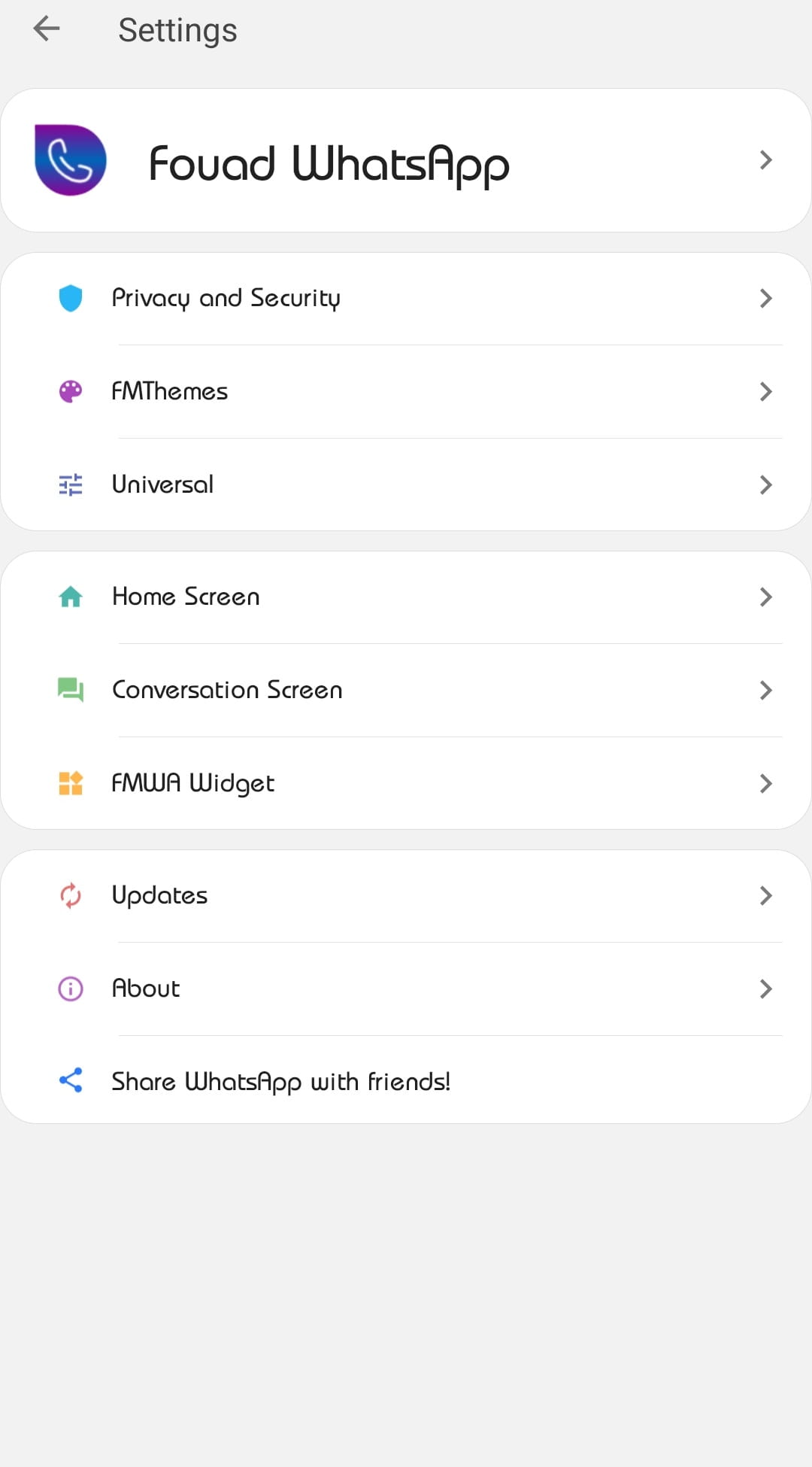Open the Conversation Screen chevron
The height and width of the screenshot is (1467, 812).
click(x=765, y=691)
